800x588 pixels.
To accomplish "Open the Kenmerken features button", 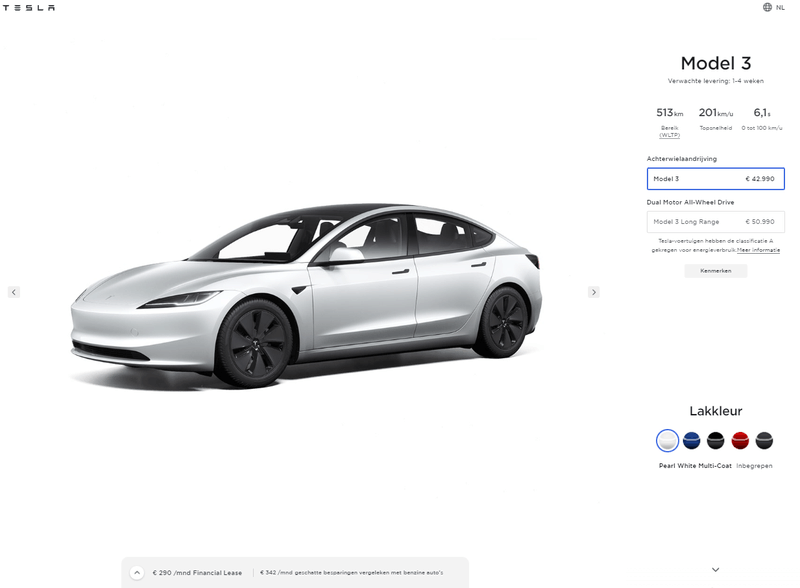I will click(x=715, y=271).
